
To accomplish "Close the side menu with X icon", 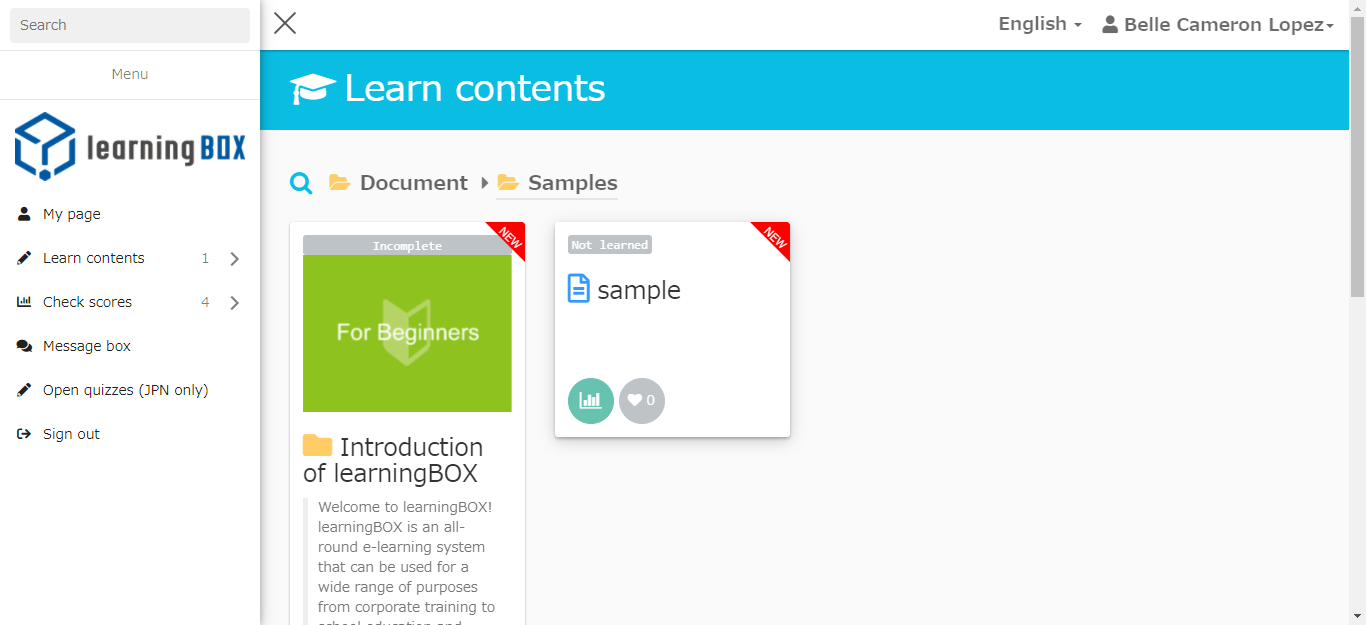I will coord(285,24).
